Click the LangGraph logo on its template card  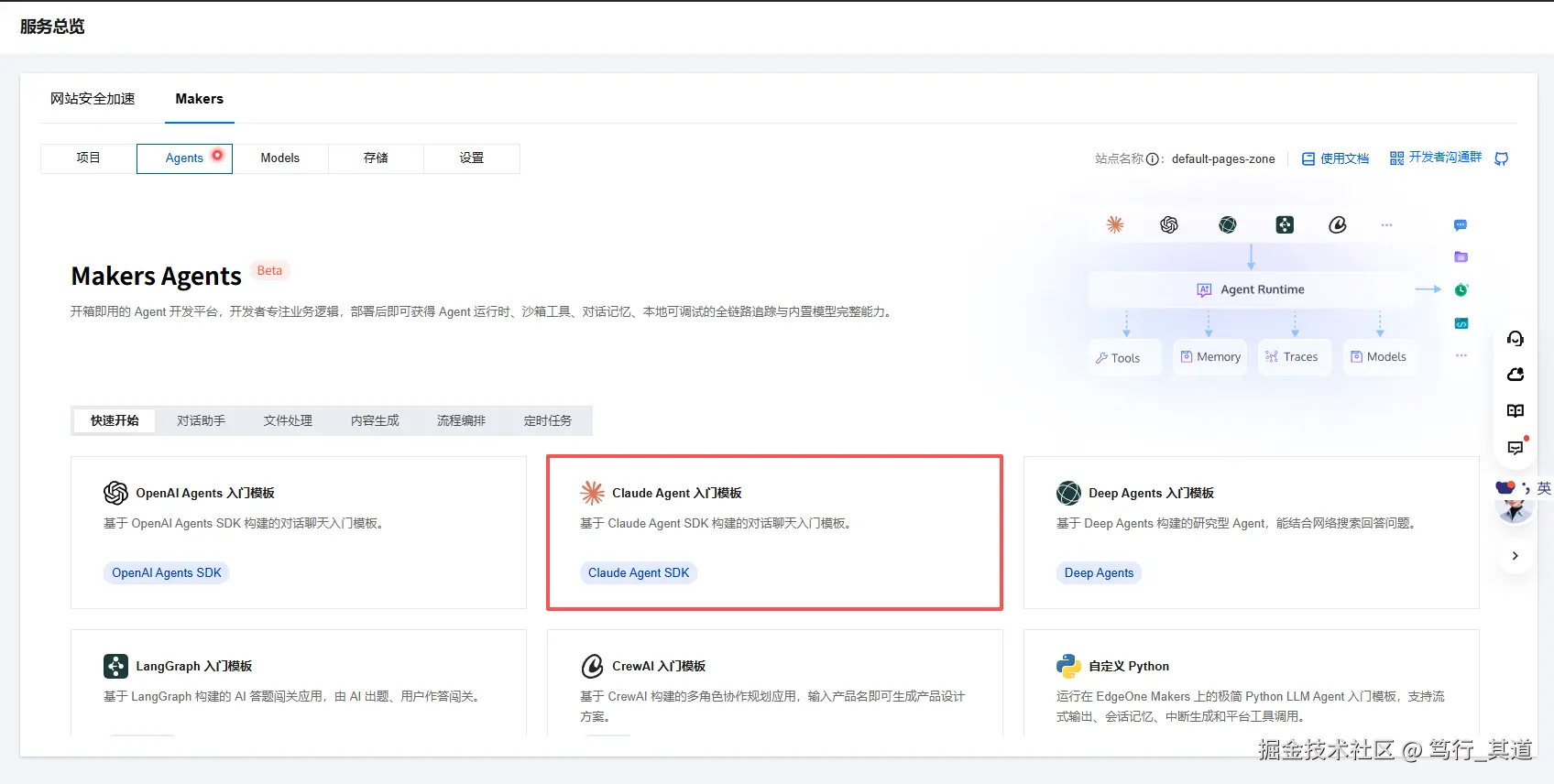[115, 666]
